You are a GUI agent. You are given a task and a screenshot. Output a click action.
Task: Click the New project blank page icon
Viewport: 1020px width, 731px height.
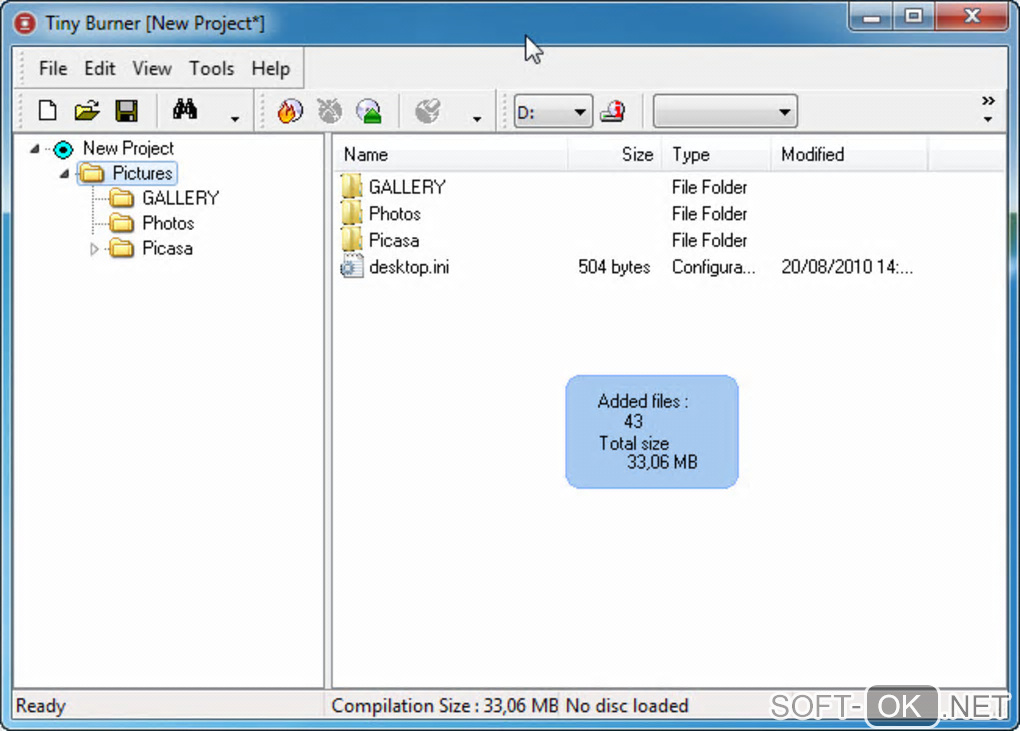point(47,111)
